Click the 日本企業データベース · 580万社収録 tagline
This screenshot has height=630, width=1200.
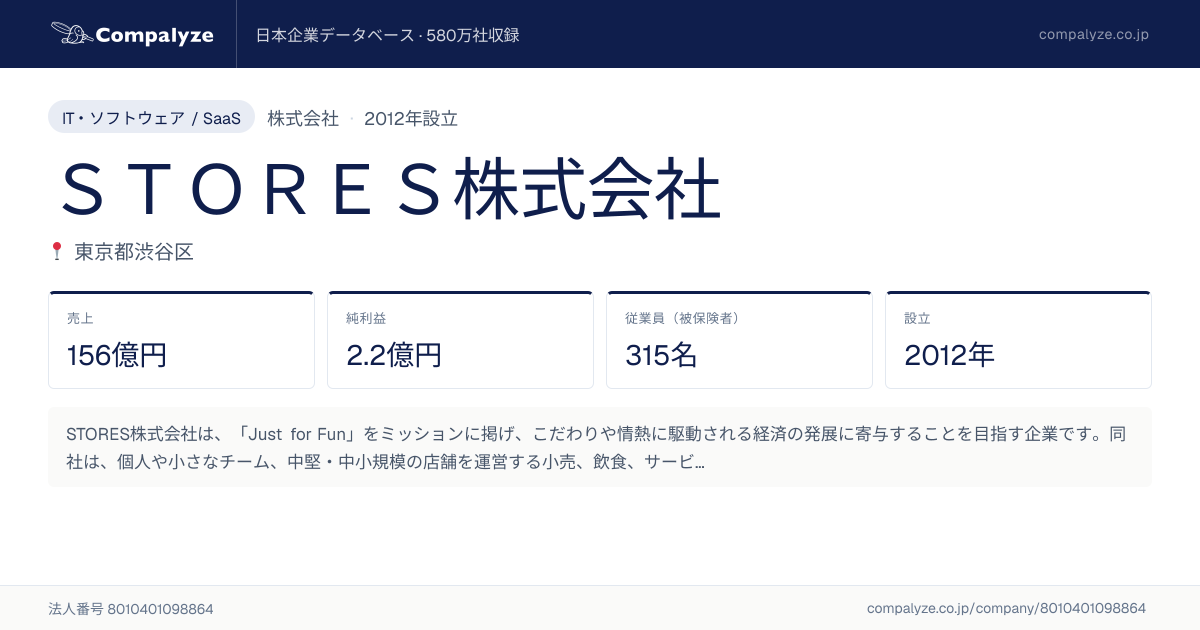[x=388, y=35]
